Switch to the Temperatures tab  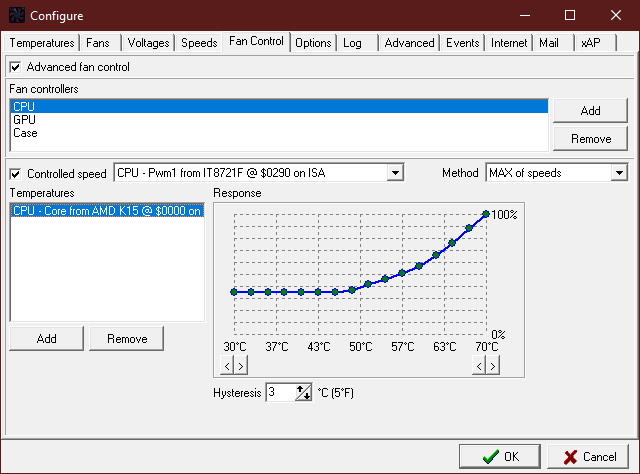tap(42, 43)
